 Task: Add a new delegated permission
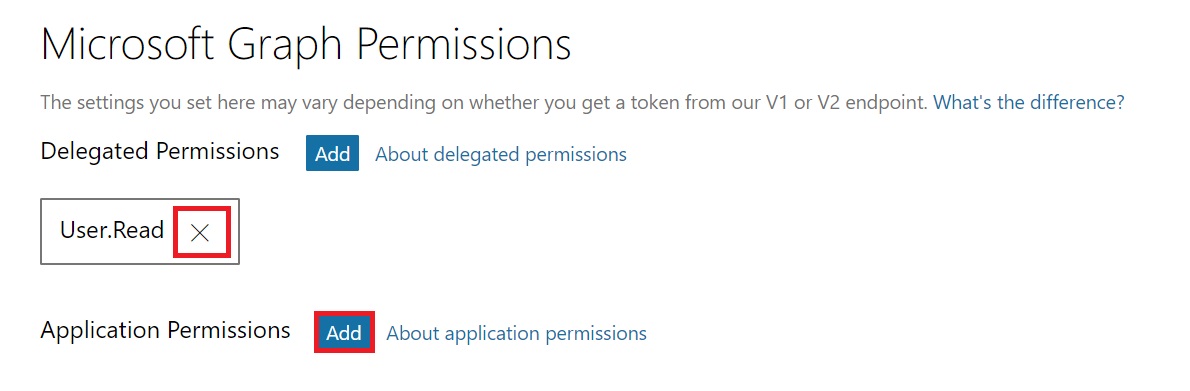[332, 153]
